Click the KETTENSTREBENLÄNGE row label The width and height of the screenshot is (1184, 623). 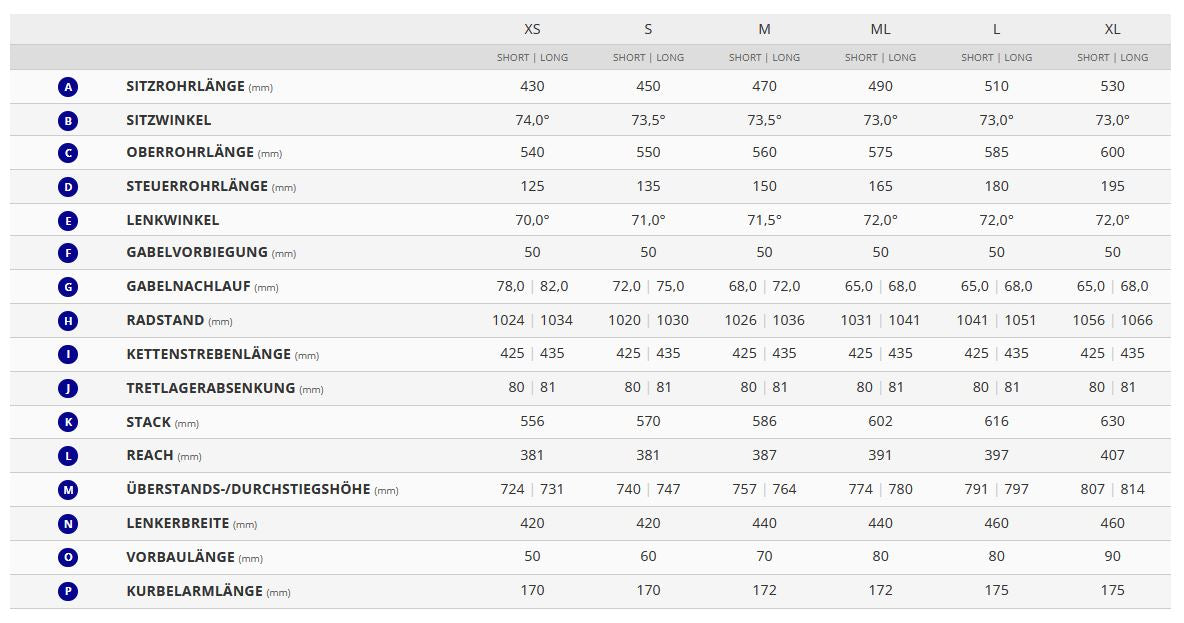(x=208, y=354)
